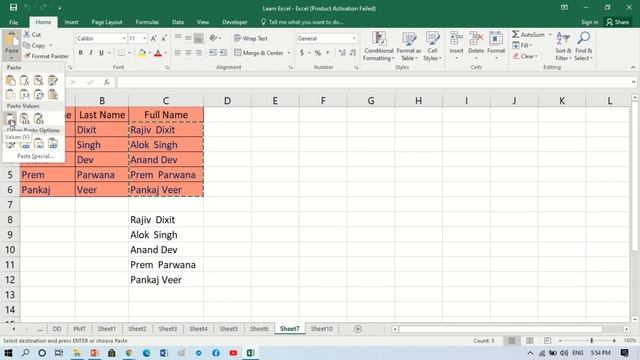Viewport: 640px width, 360px height.
Task: Open the Format cells menu
Action: pyautogui.click(x=496, y=46)
